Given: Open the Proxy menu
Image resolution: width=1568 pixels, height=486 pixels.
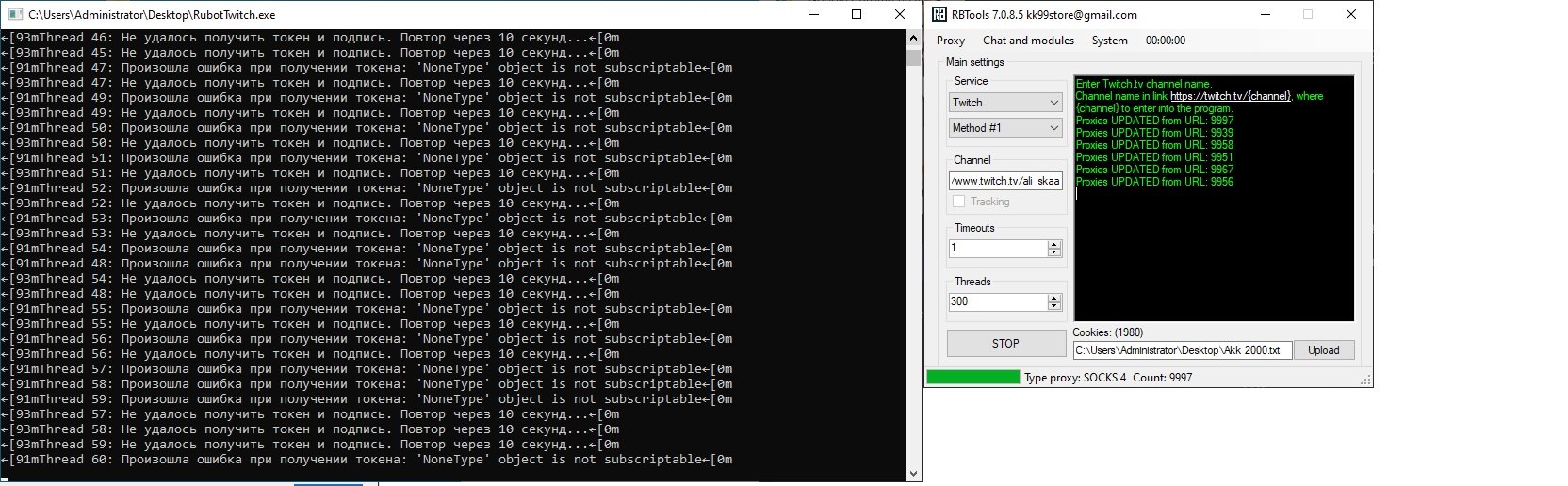Looking at the screenshot, I should [x=950, y=40].
